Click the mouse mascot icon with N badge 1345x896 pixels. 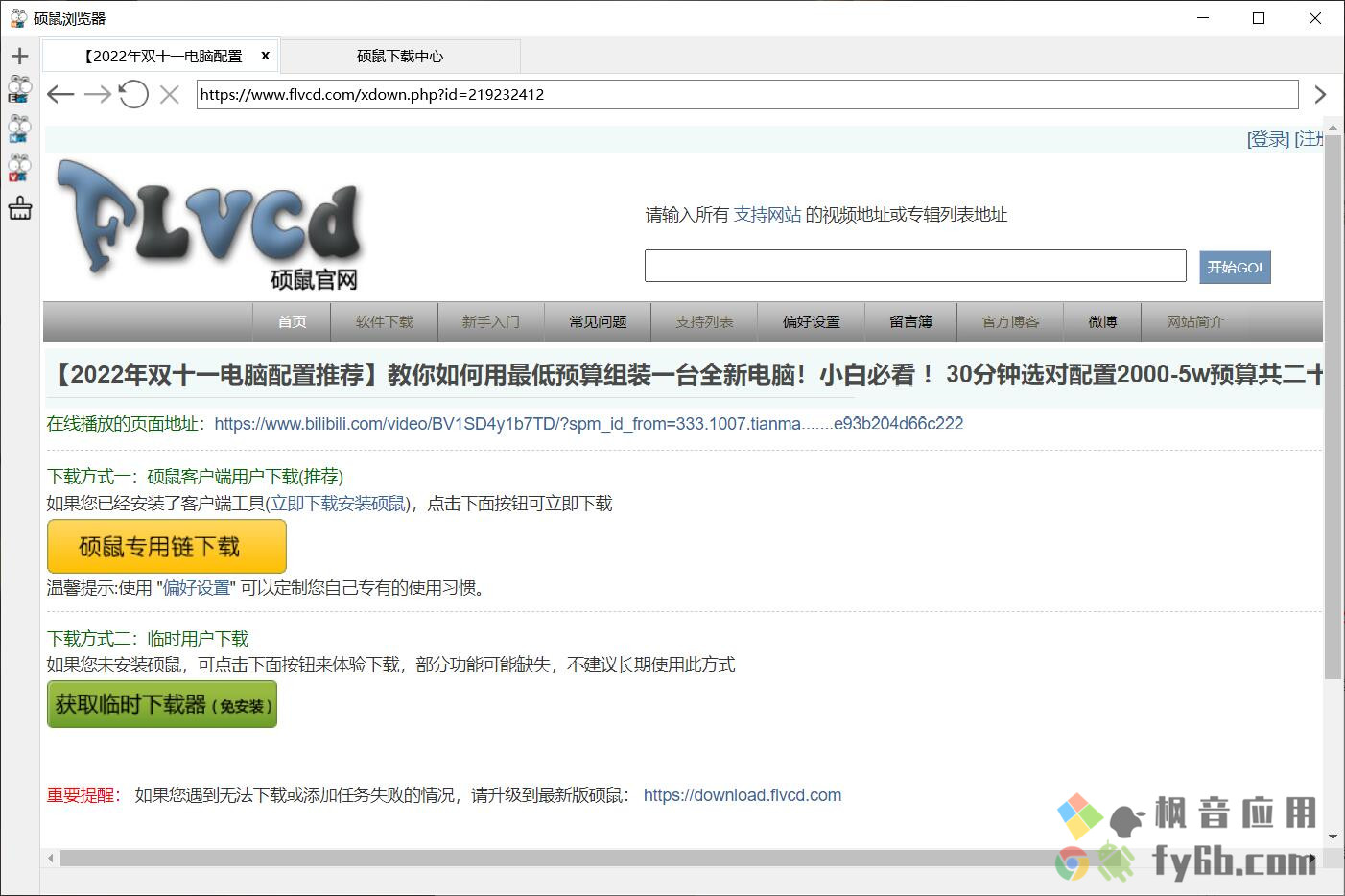(19, 130)
